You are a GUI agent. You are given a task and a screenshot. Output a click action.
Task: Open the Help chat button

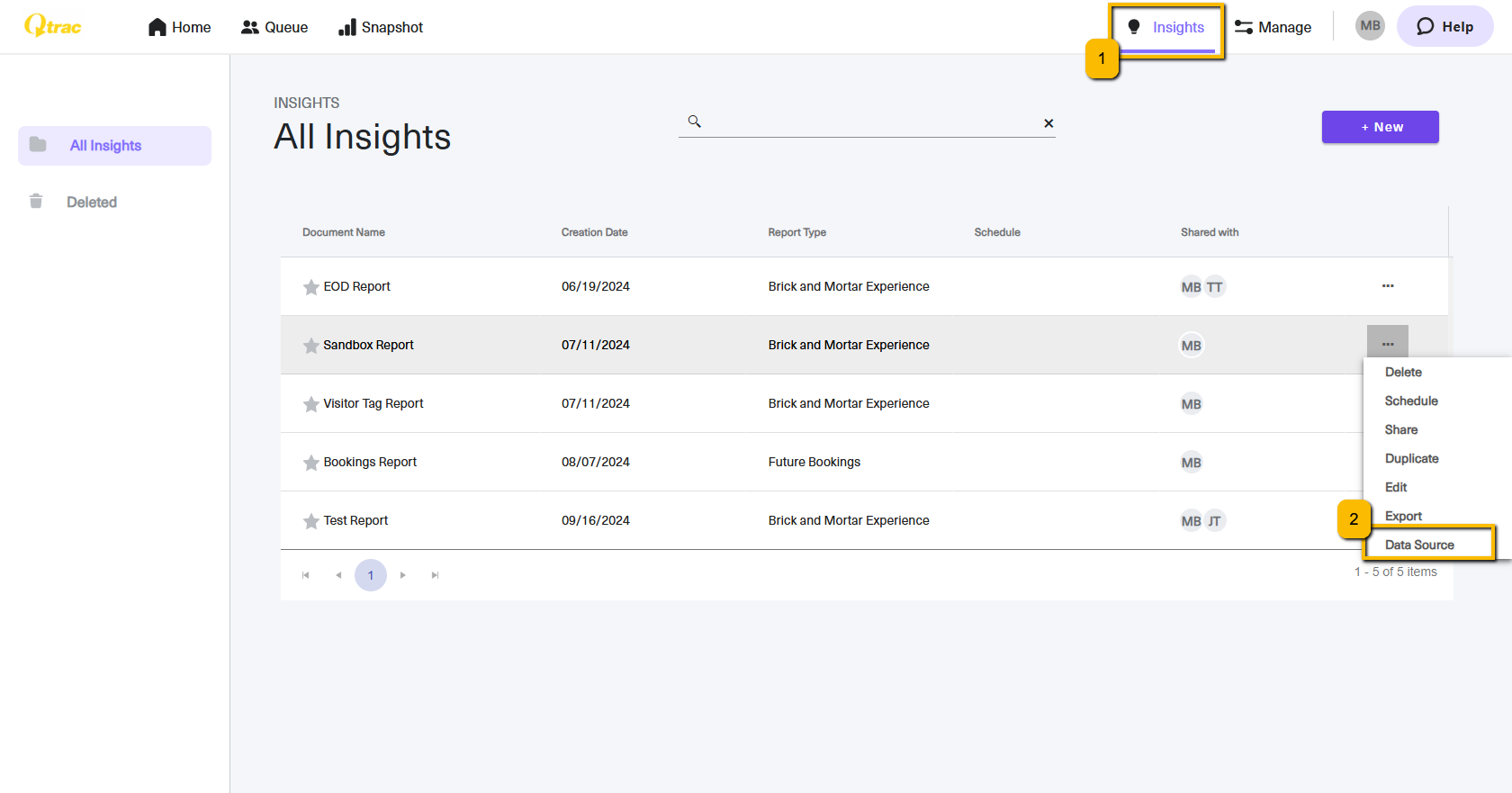1444,26
